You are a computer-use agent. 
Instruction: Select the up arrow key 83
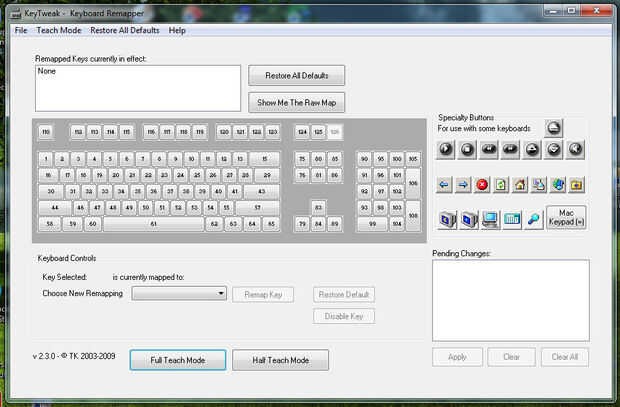(x=318, y=208)
